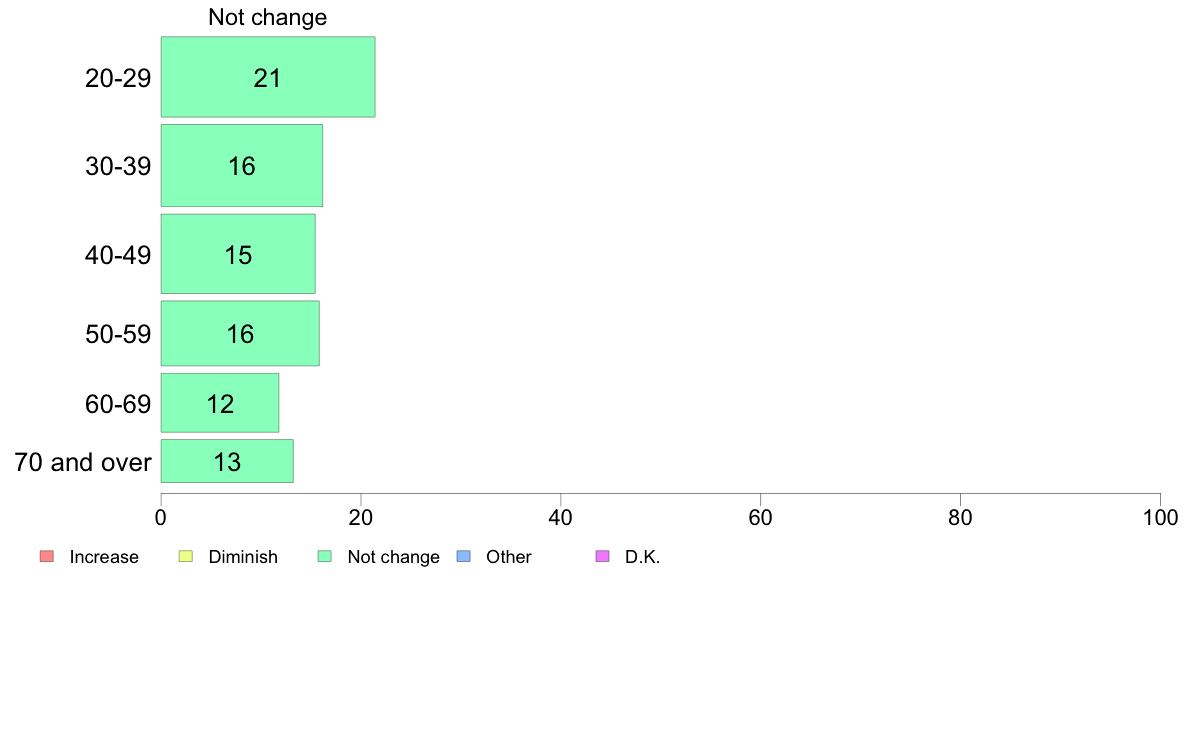Select the 40-49 bar showing 15
1188x736 pixels.
[238, 254]
